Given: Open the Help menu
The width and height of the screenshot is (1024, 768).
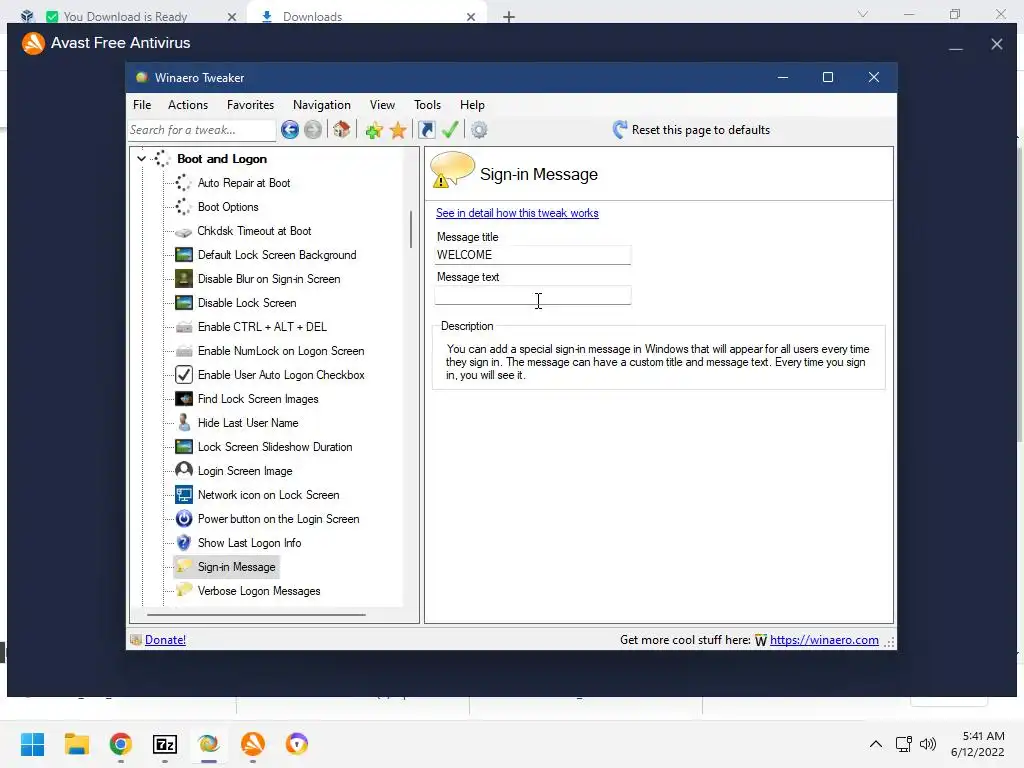Looking at the screenshot, I should [472, 104].
